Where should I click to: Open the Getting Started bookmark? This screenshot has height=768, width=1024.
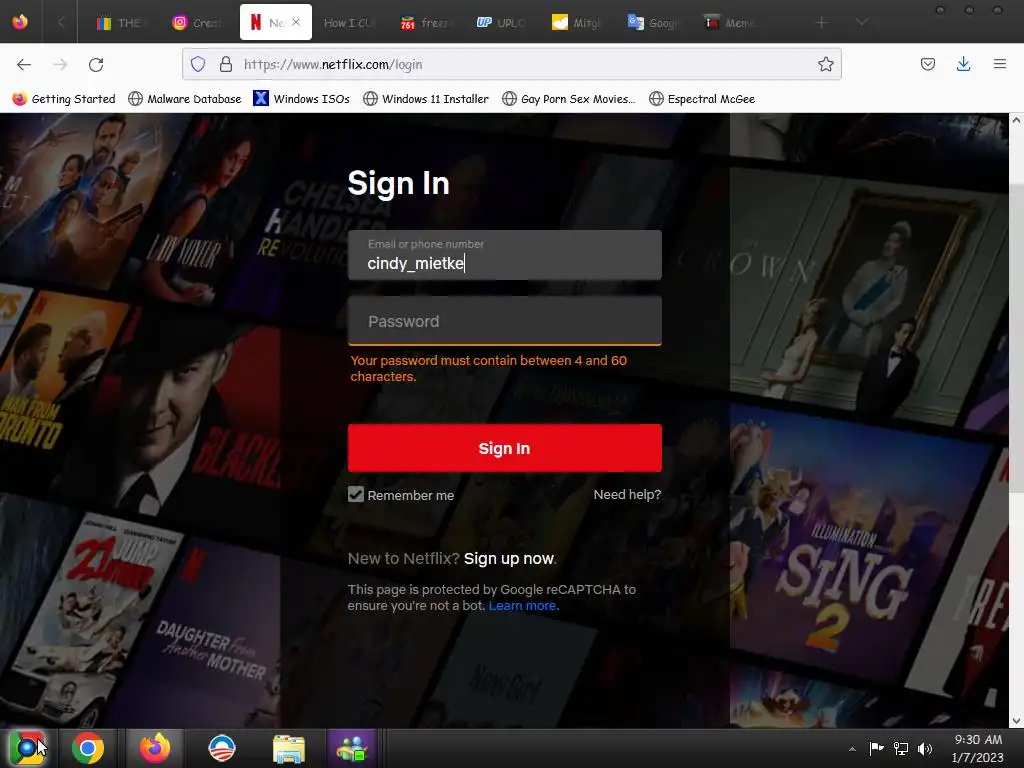(x=64, y=99)
